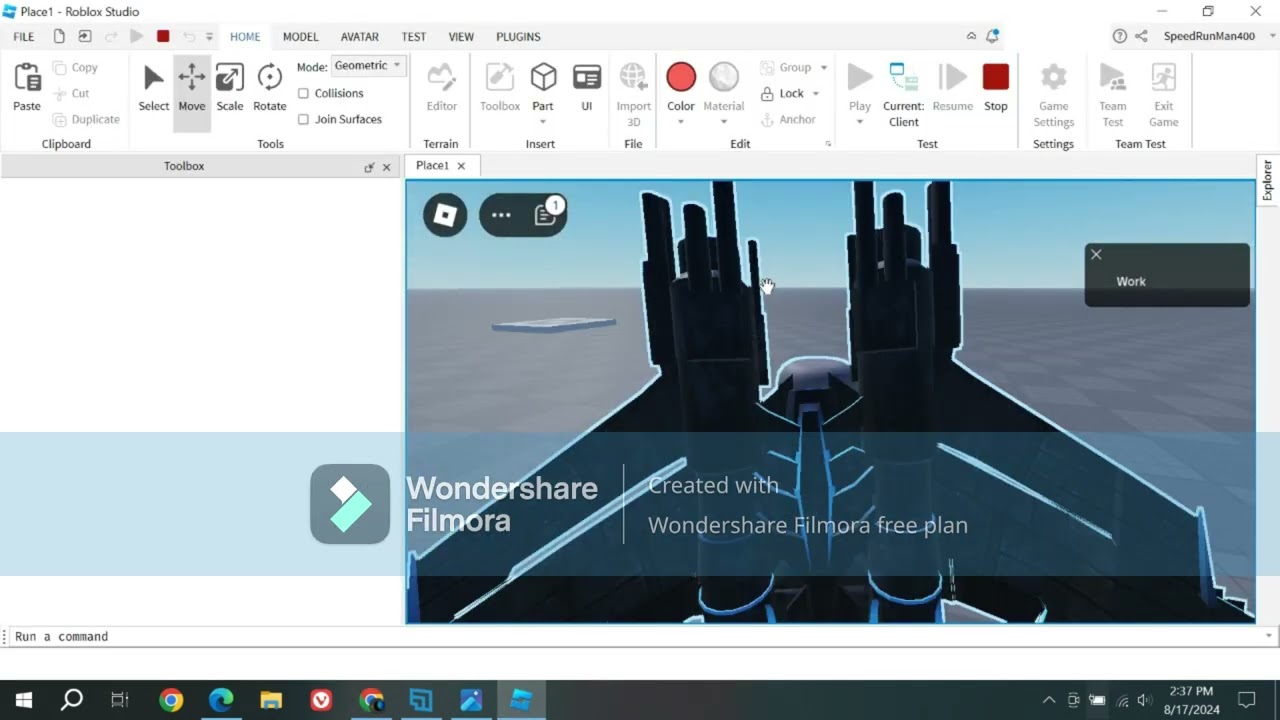The width and height of the screenshot is (1280, 720).
Task: Switch to the PLUGINS tab
Action: coord(518,36)
